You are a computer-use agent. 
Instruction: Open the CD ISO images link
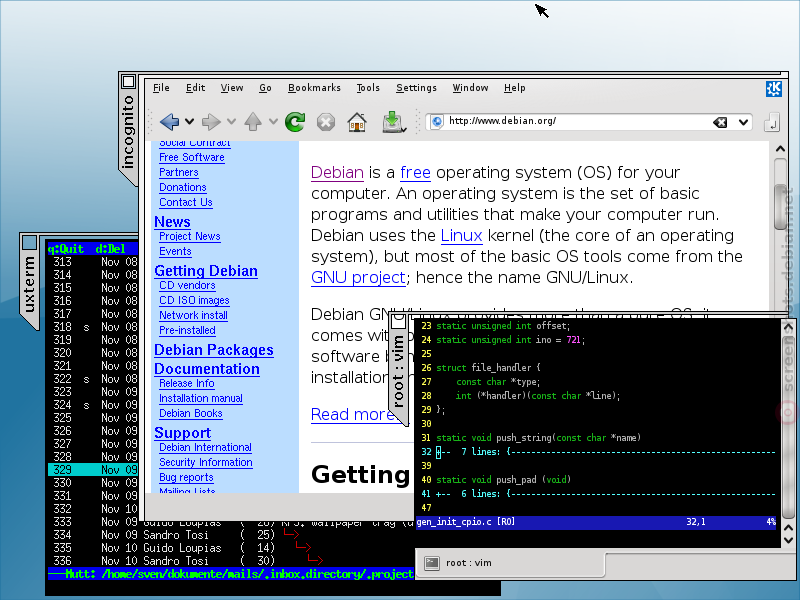pos(194,301)
